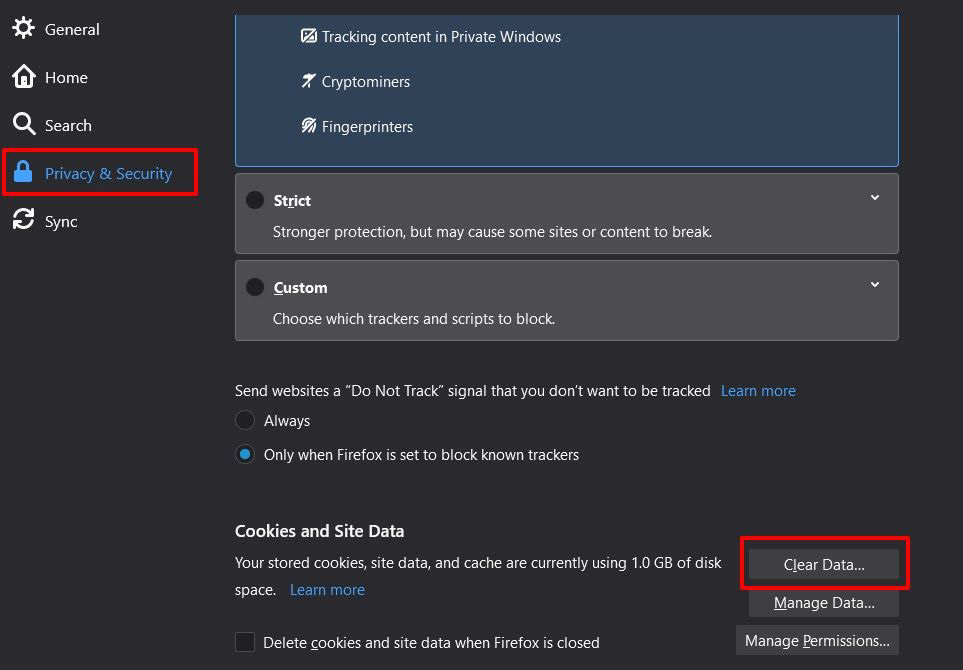Select the Strict protection radio button
Image resolution: width=963 pixels, height=670 pixels.
[x=255, y=200]
